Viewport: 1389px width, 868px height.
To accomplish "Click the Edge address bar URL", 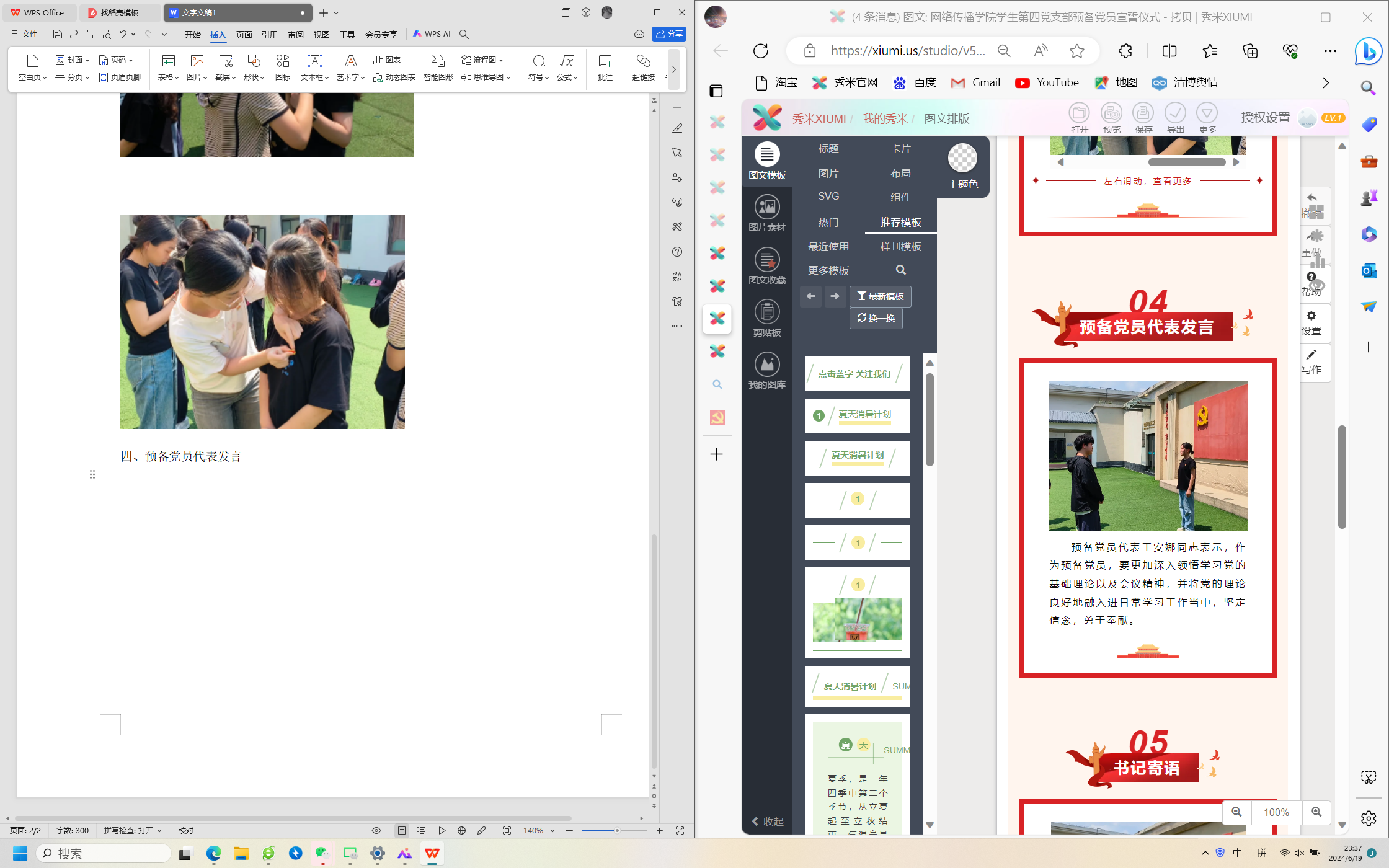I will (907, 51).
